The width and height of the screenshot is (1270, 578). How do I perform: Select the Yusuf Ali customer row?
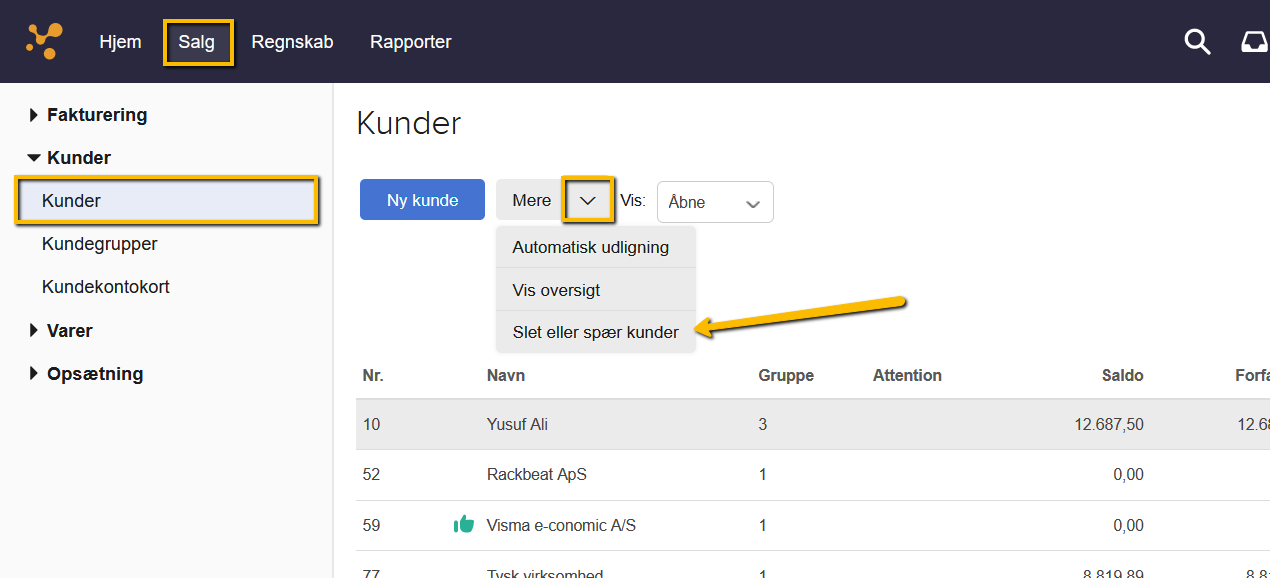(x=517, y=424)
